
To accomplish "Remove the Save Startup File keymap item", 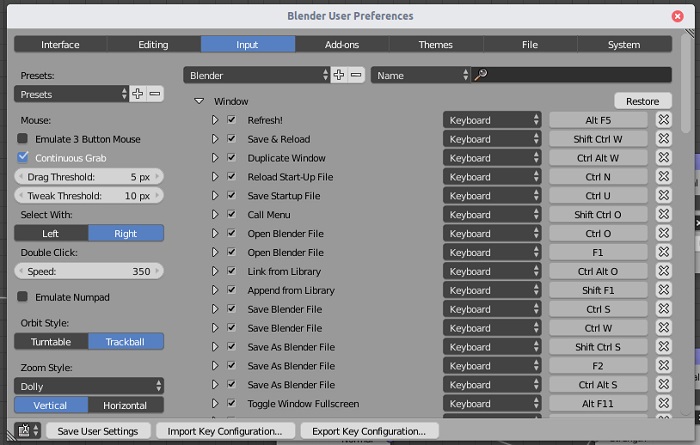I will click(663, 195).
